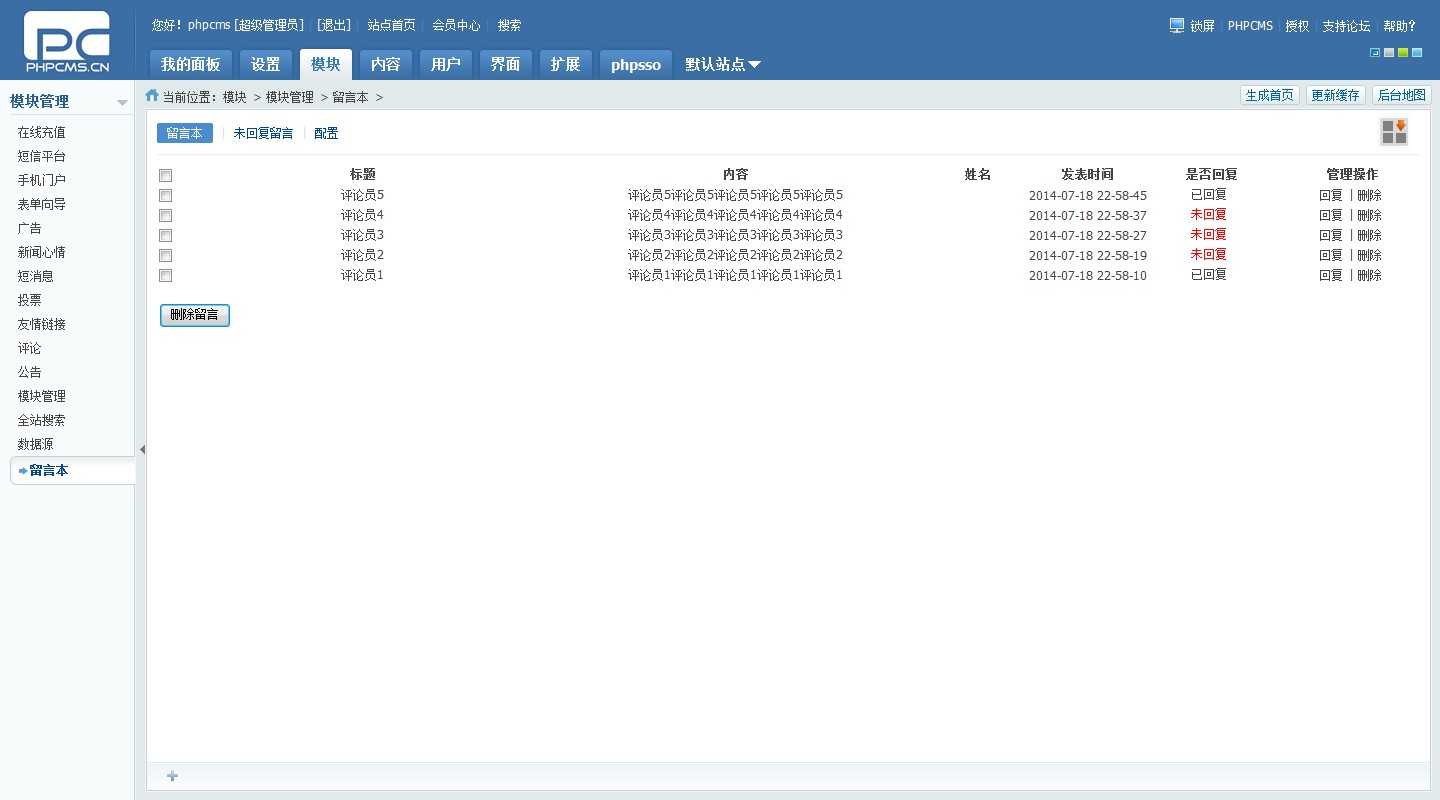Click the 锁屏 link
This screenshot has height=800, width=1440.
[x=1202, y=26]
